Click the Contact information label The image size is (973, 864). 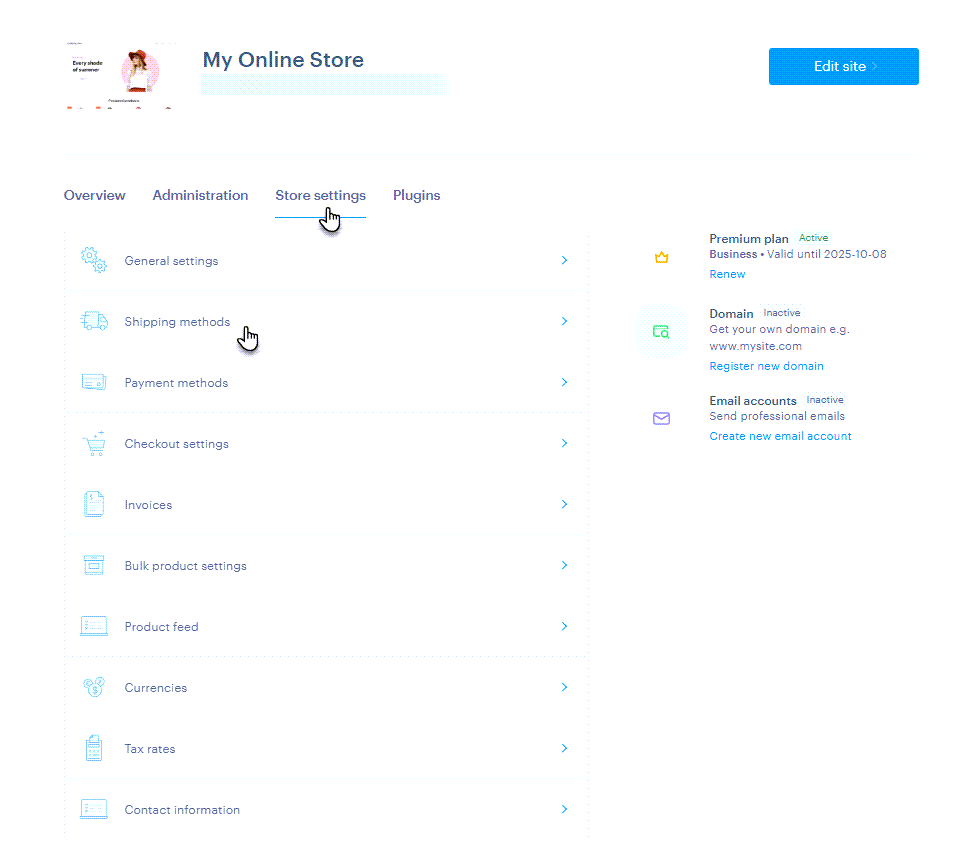pos(182,810)
